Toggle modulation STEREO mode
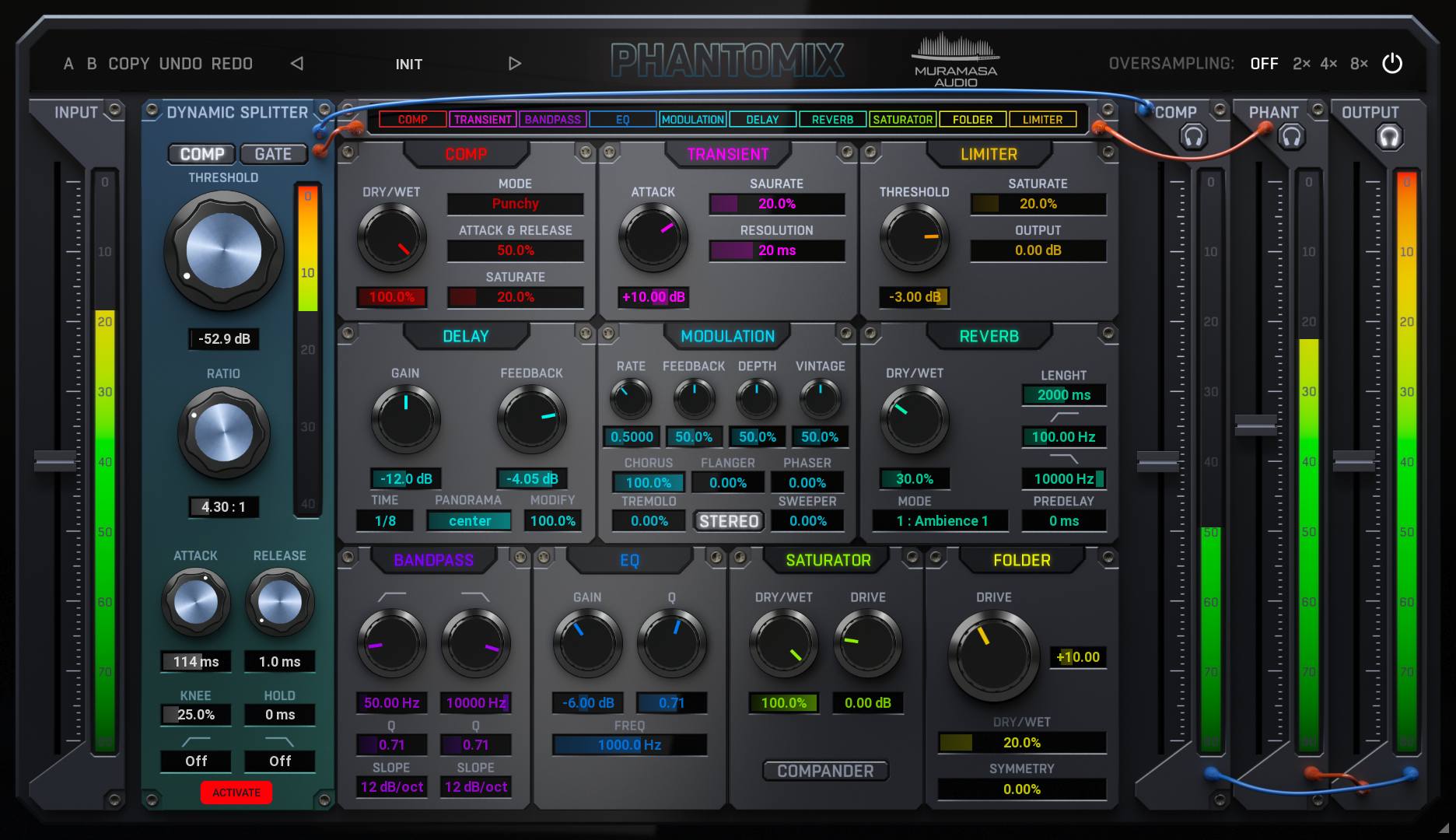The width and height of the screenshot is (1456, 840). [729, 521]
